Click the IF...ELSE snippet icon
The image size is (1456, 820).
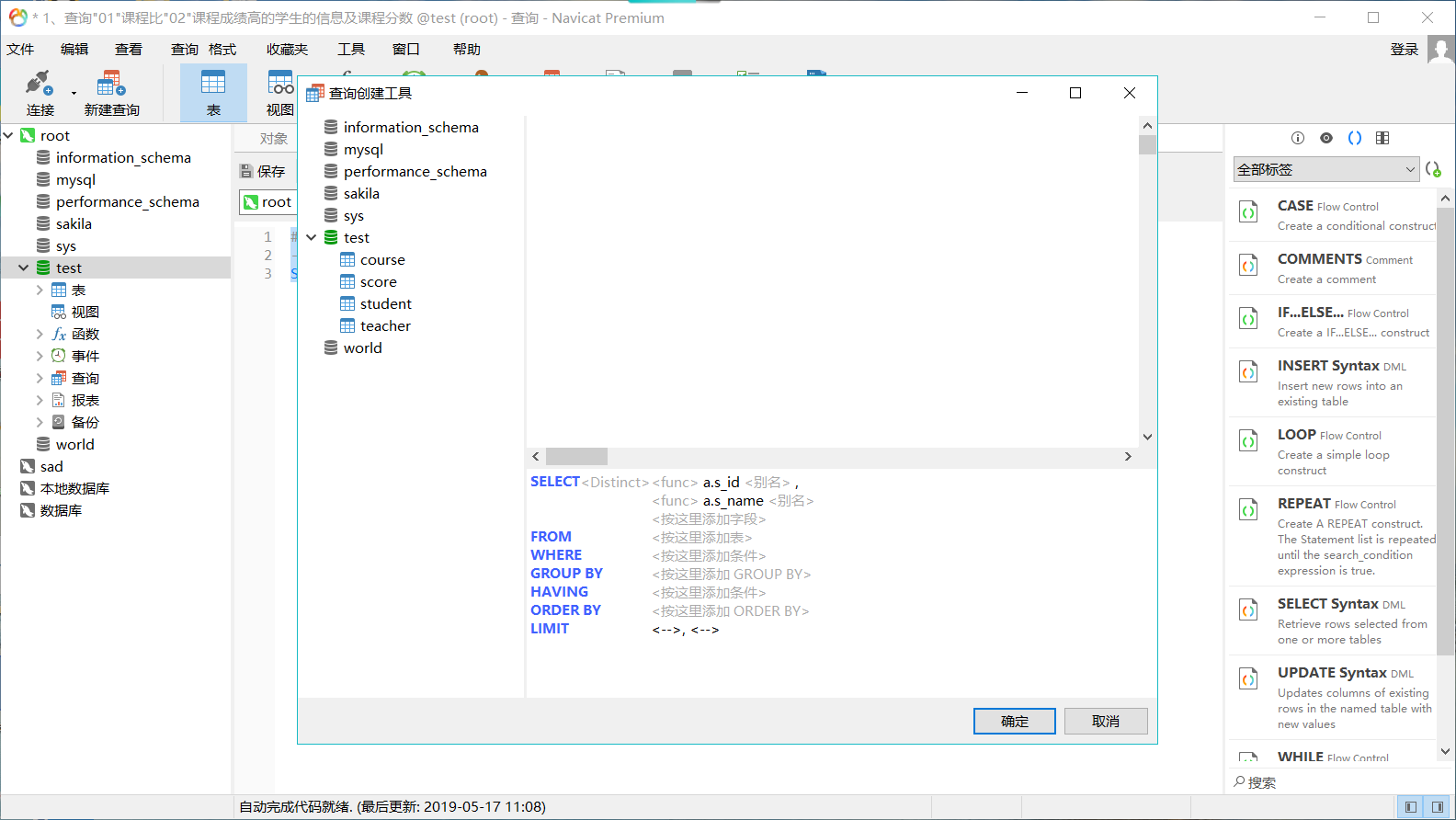click(1248, 319)
